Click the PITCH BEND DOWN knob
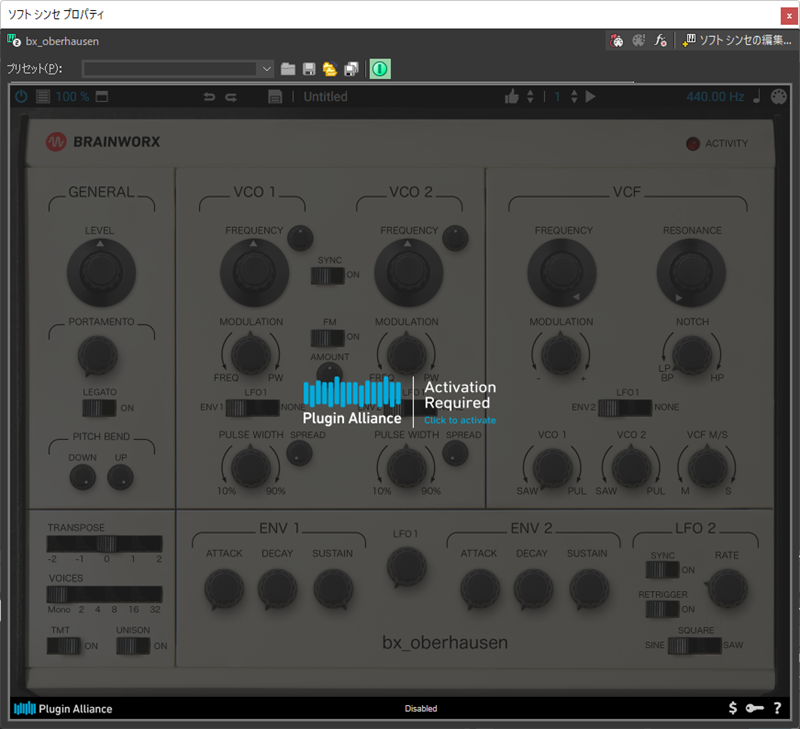Viewport: 800px width, 729px height. 83,477
